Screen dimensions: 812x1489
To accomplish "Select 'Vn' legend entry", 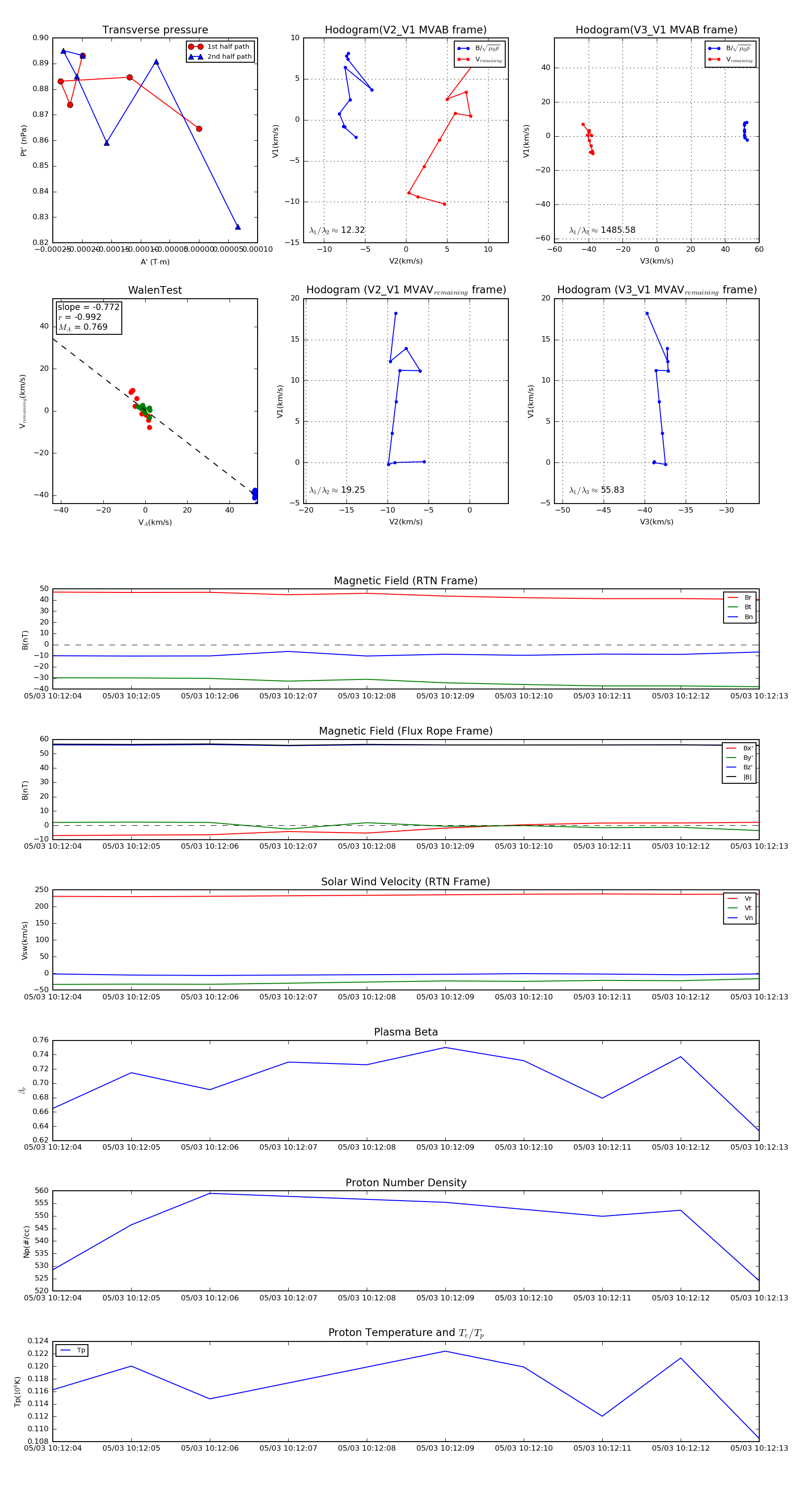I will pyautogui.click(x=740, y=918).
